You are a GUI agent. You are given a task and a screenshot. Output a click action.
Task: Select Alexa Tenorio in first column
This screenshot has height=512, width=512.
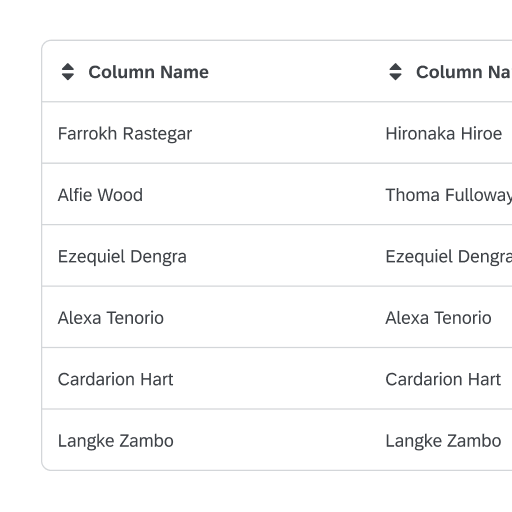(111, 318)
